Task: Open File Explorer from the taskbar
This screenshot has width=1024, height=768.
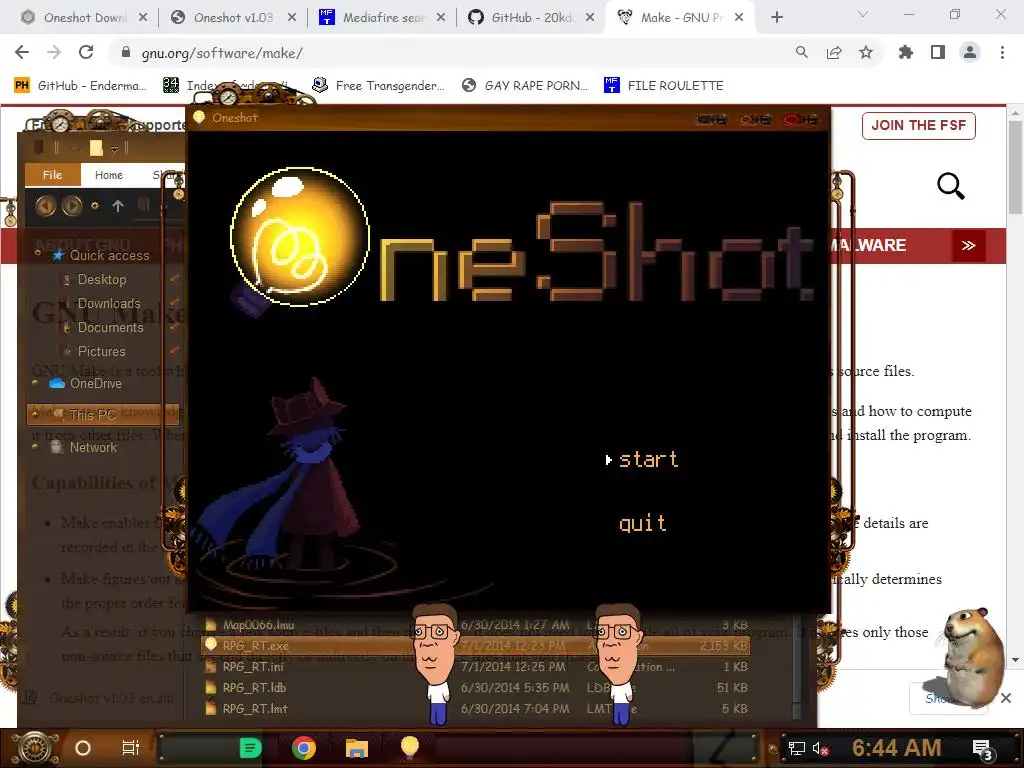Action: [357, 748]
